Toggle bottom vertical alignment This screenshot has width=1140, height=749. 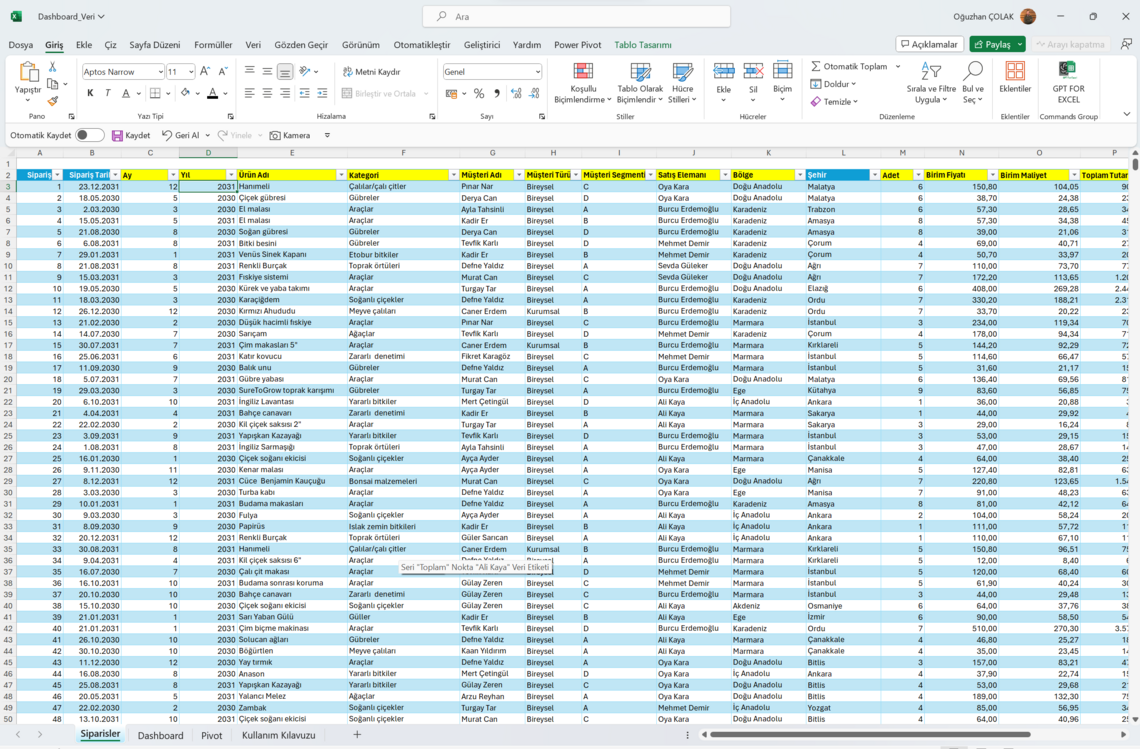[x=285, y=71]
